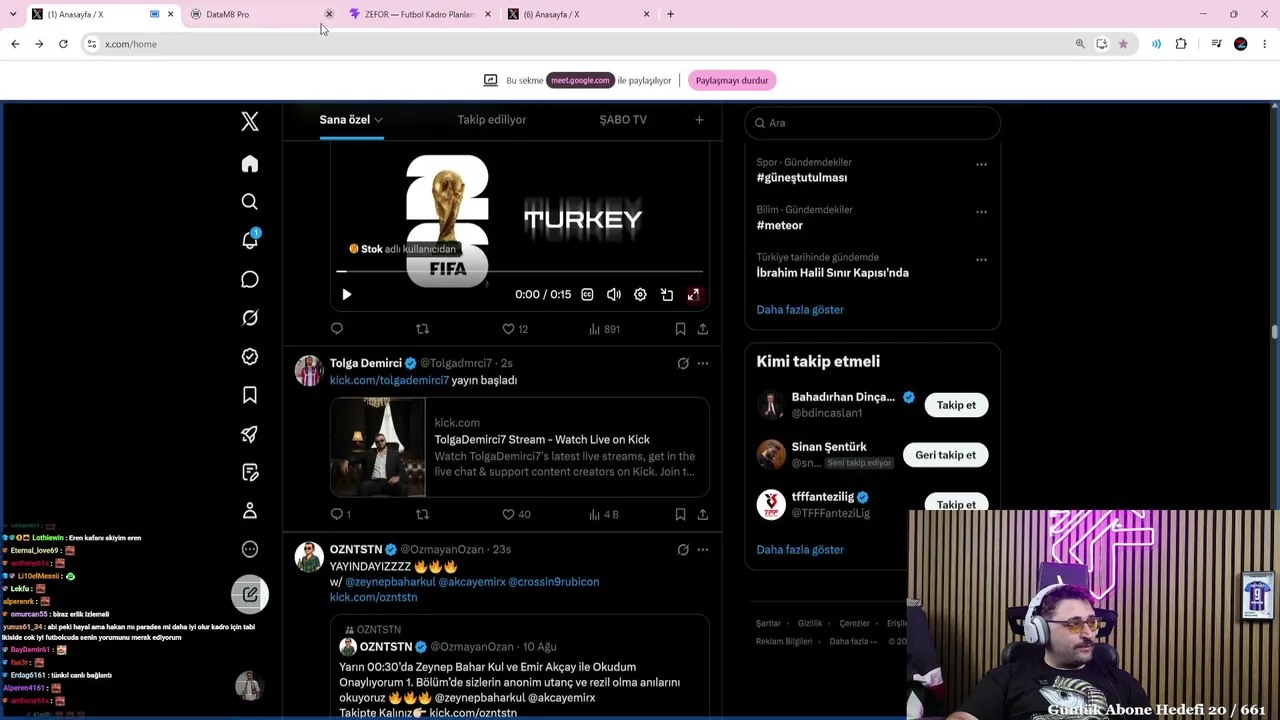Viewport: 1280px width, 720px height.
Task: Follow back Sinan Şentürk
Action: [945, 455]
